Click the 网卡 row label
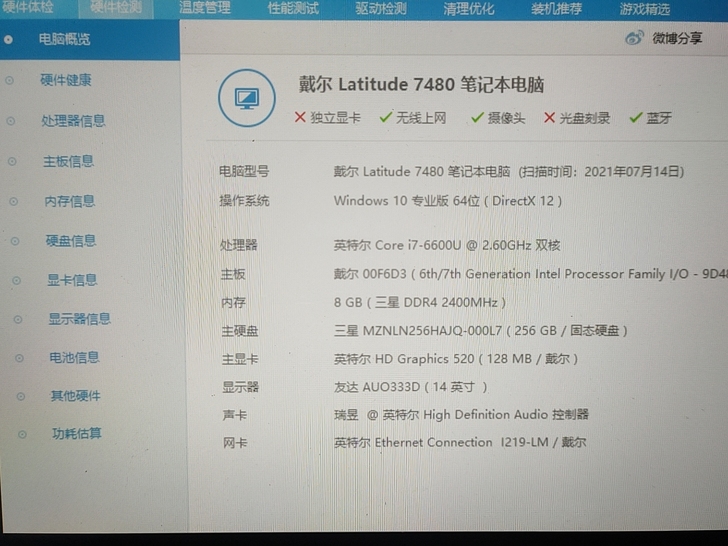This screenshot has width=728, height=546. point(235,442)
